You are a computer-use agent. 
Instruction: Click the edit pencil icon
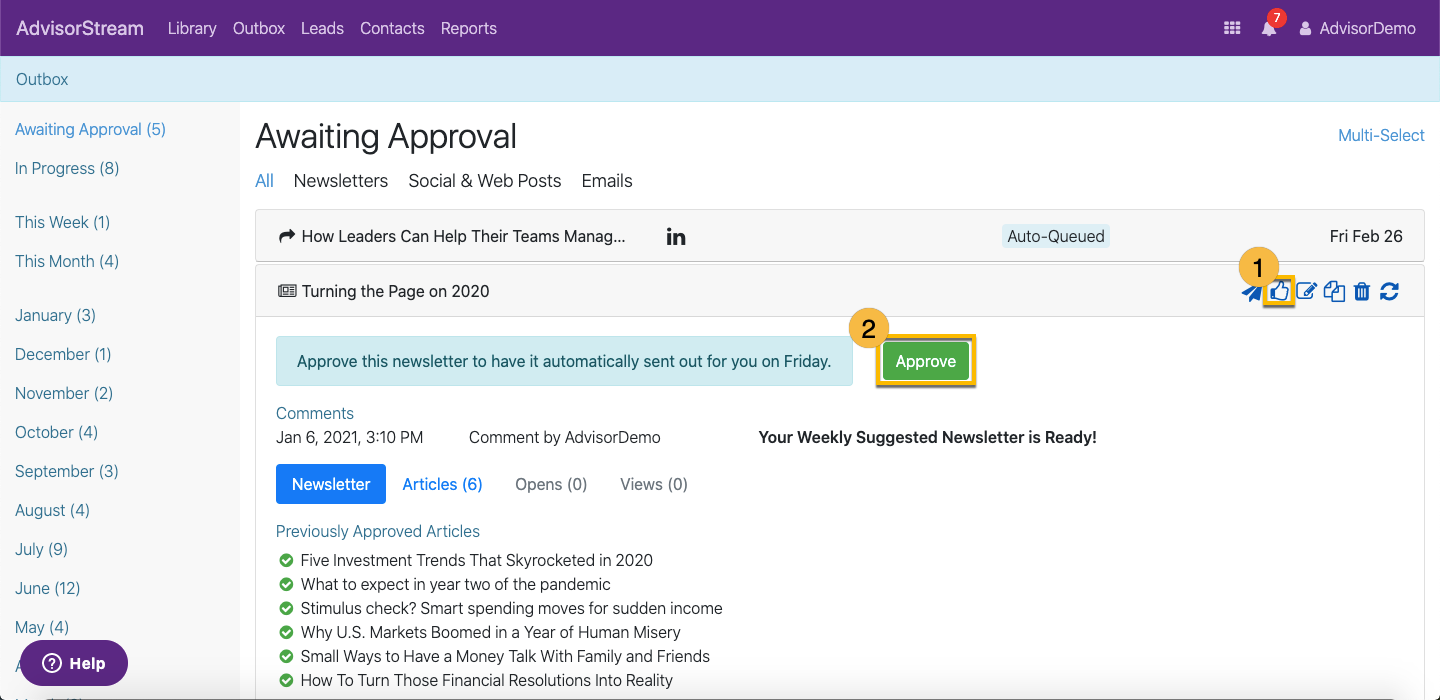[1306, 291]
